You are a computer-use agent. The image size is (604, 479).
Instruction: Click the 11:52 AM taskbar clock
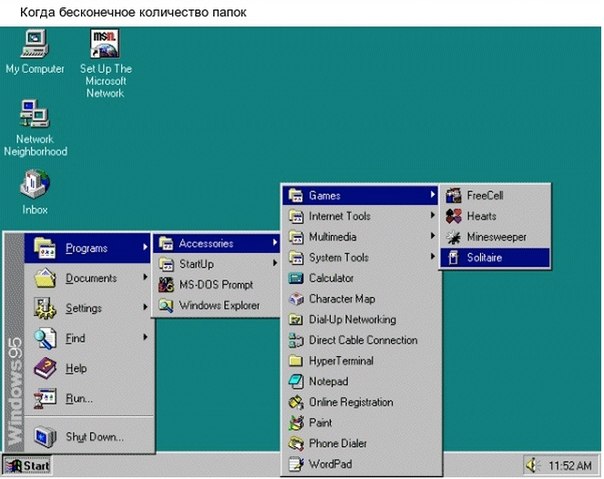point(570,466)
